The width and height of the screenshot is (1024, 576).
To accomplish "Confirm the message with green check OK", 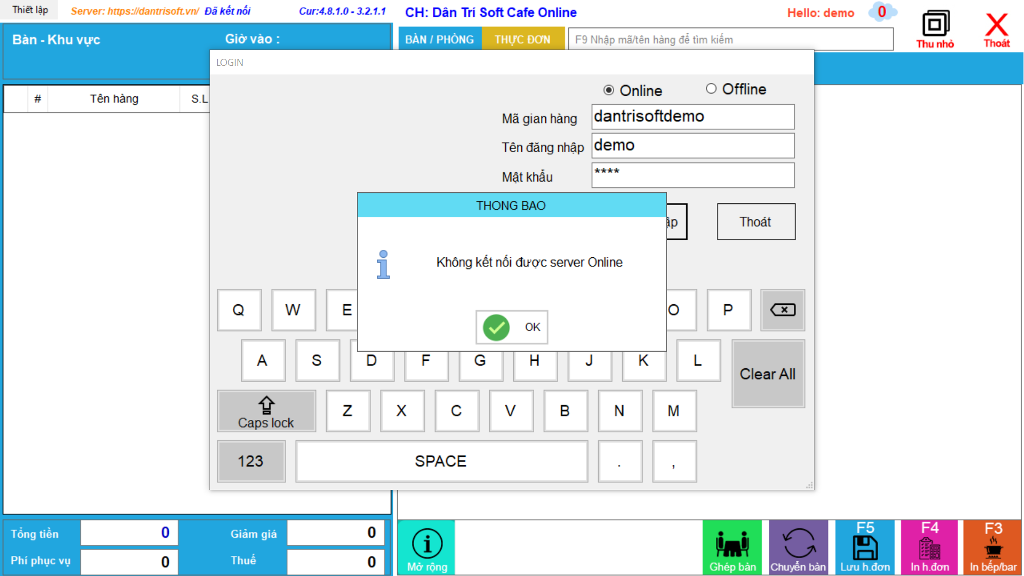I will coord(511,327).
